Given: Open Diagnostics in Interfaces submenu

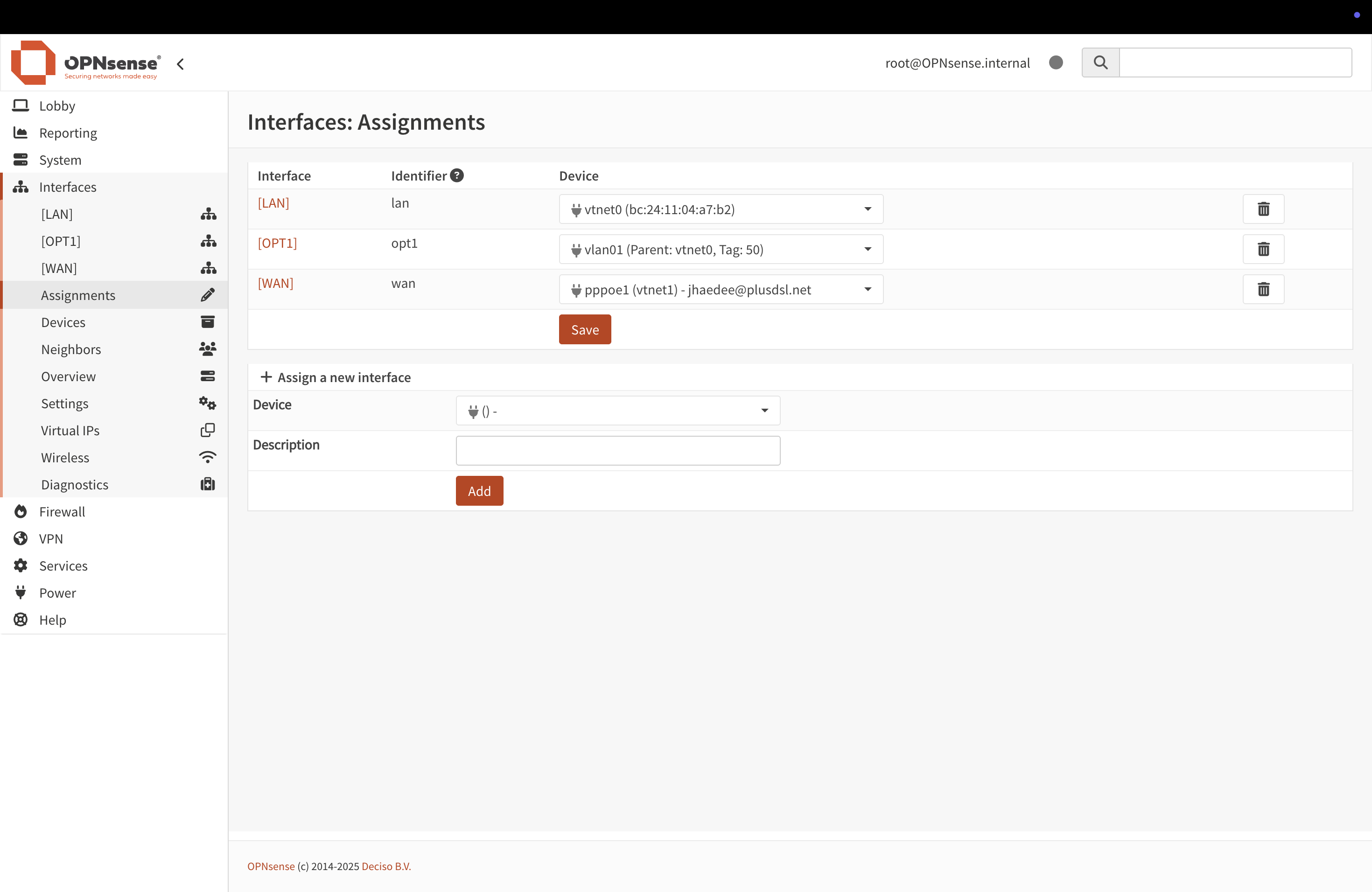Looking at the screenshot, I should (74, 485).
